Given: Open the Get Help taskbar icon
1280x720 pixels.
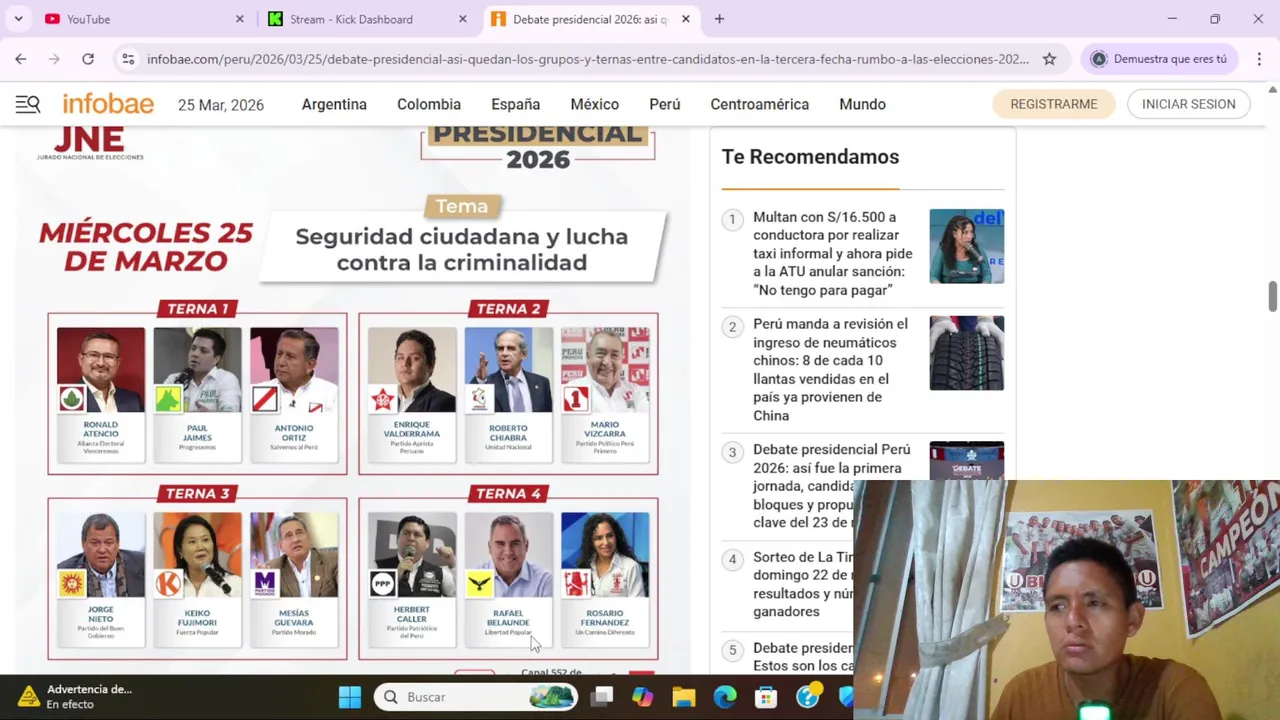Looking at the screenshot, I should pyautogui.click(x=808, y=697).
